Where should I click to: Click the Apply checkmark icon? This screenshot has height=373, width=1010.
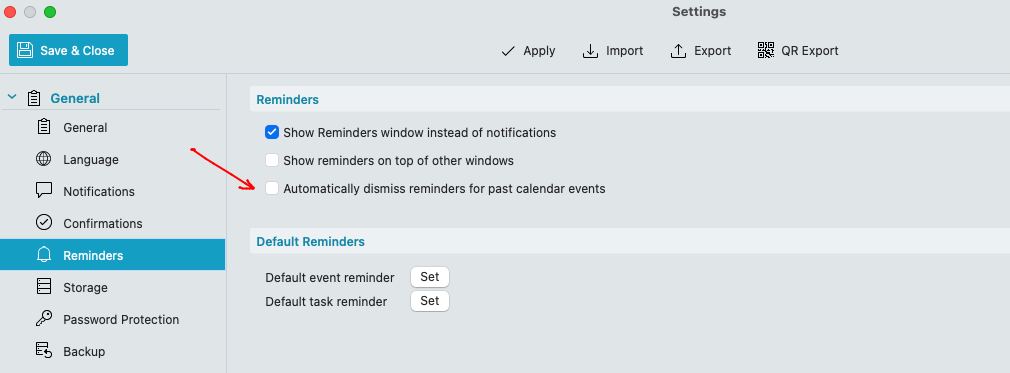click(x=508, y=51)
